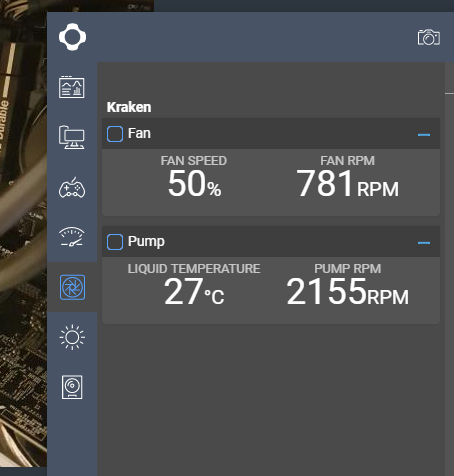Click the 2155 RPM pump reading
The image size is (454, 476).
(x=347, y=292)
